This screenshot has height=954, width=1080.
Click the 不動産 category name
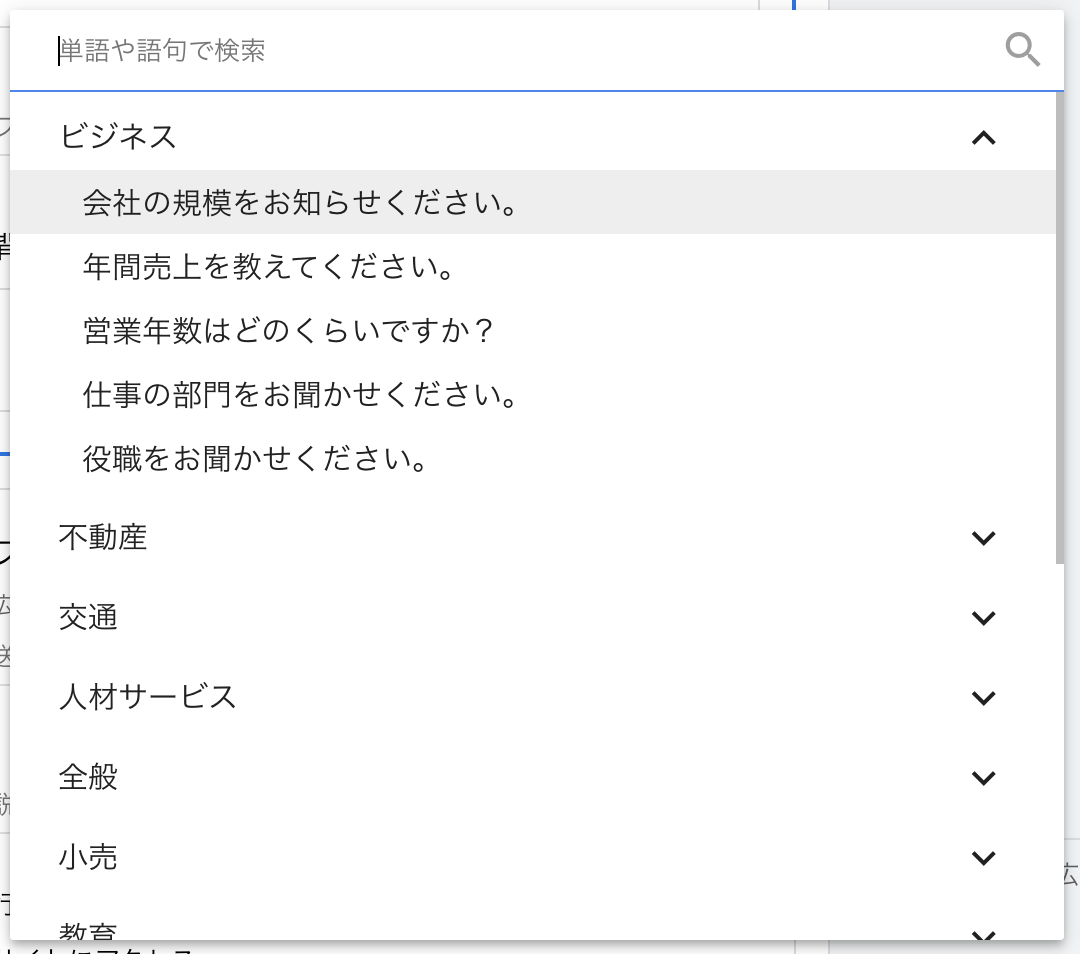pos(103,538)
